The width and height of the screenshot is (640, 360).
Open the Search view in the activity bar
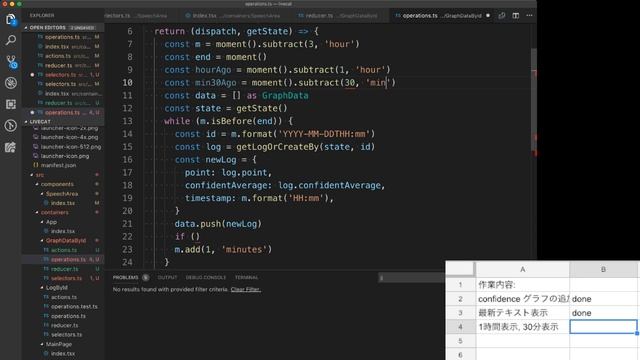11,40
